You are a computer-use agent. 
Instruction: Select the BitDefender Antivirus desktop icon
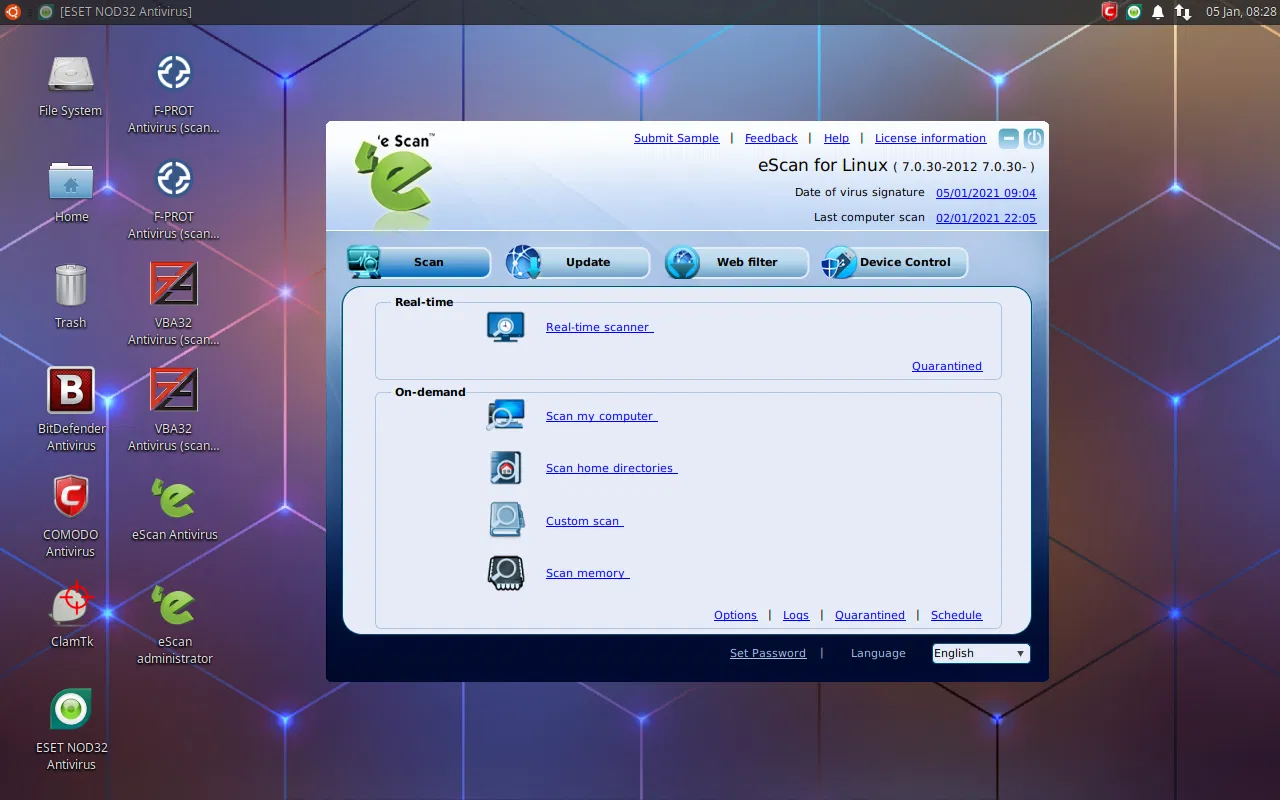(x=71, y=410)
